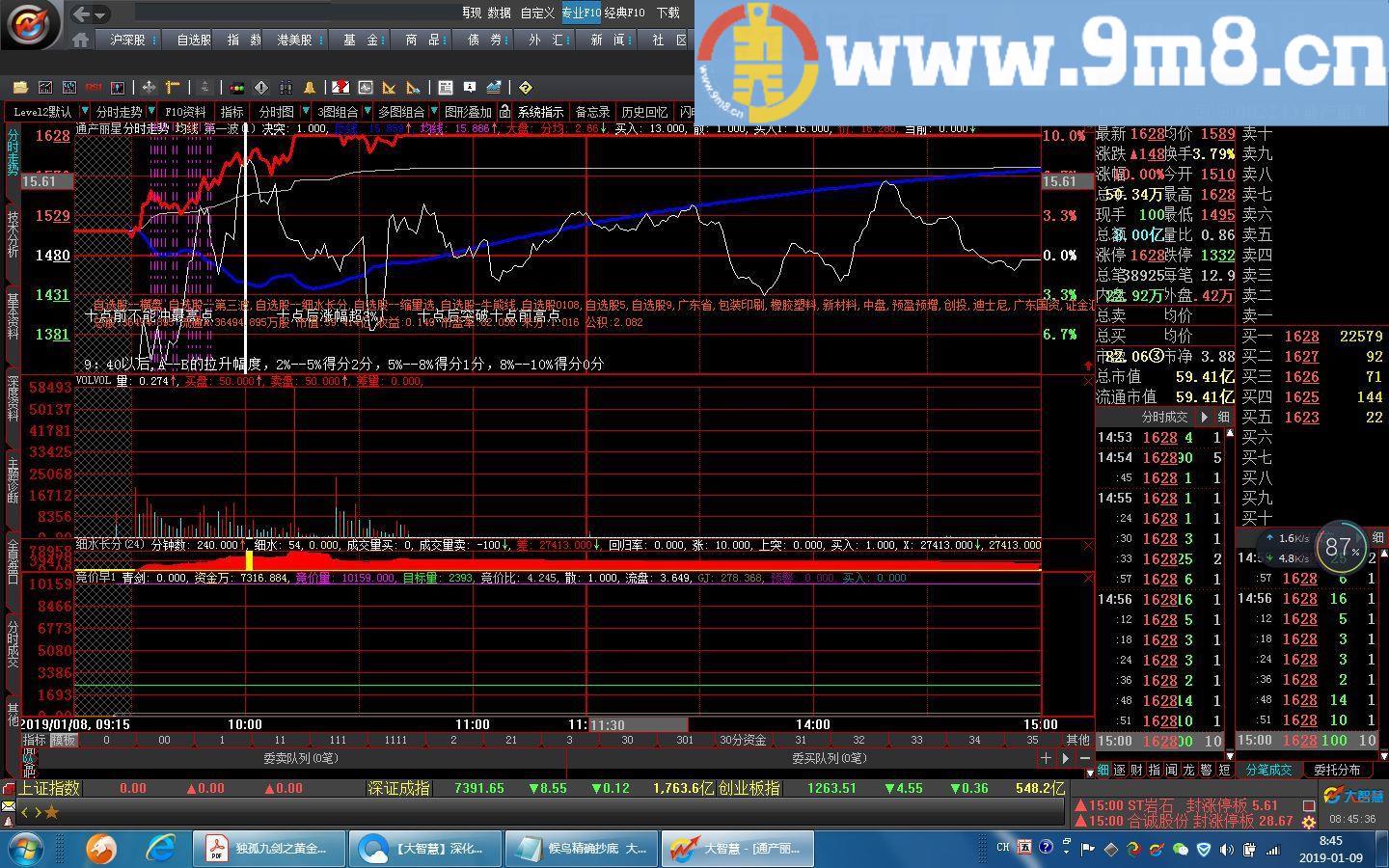1389x868 pixels.
Task: Click the padlock icon beside 图形叠加
Action: tap(504, 112)
